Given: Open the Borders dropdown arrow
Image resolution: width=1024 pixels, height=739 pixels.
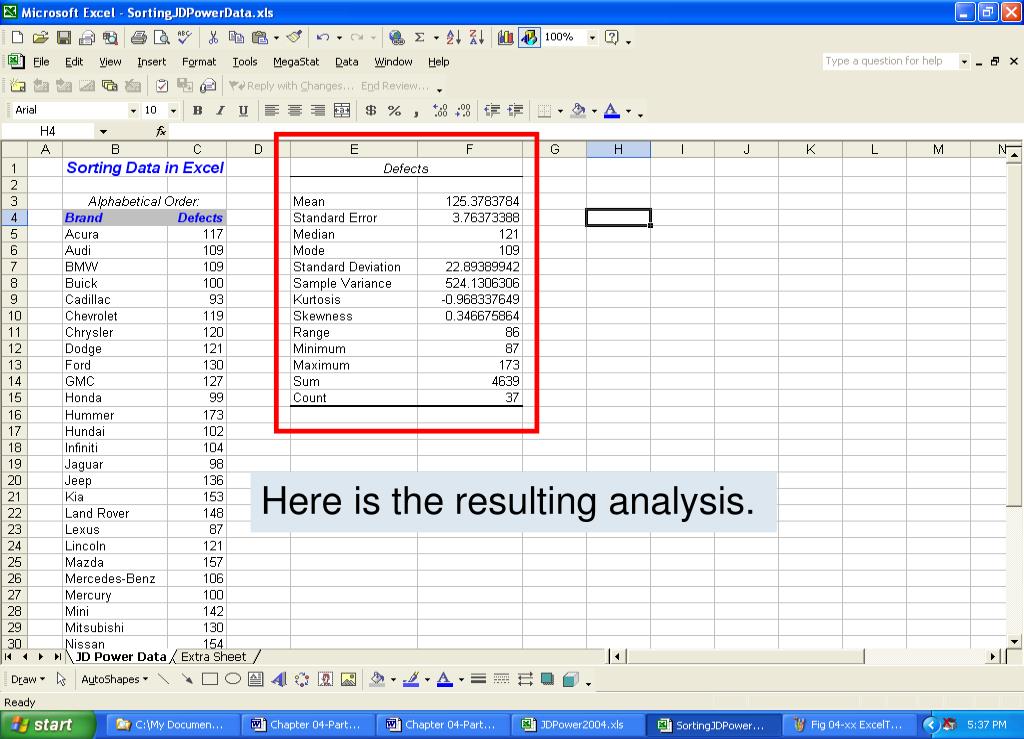Looking at the screenshot, I should (x=560, y=111).
